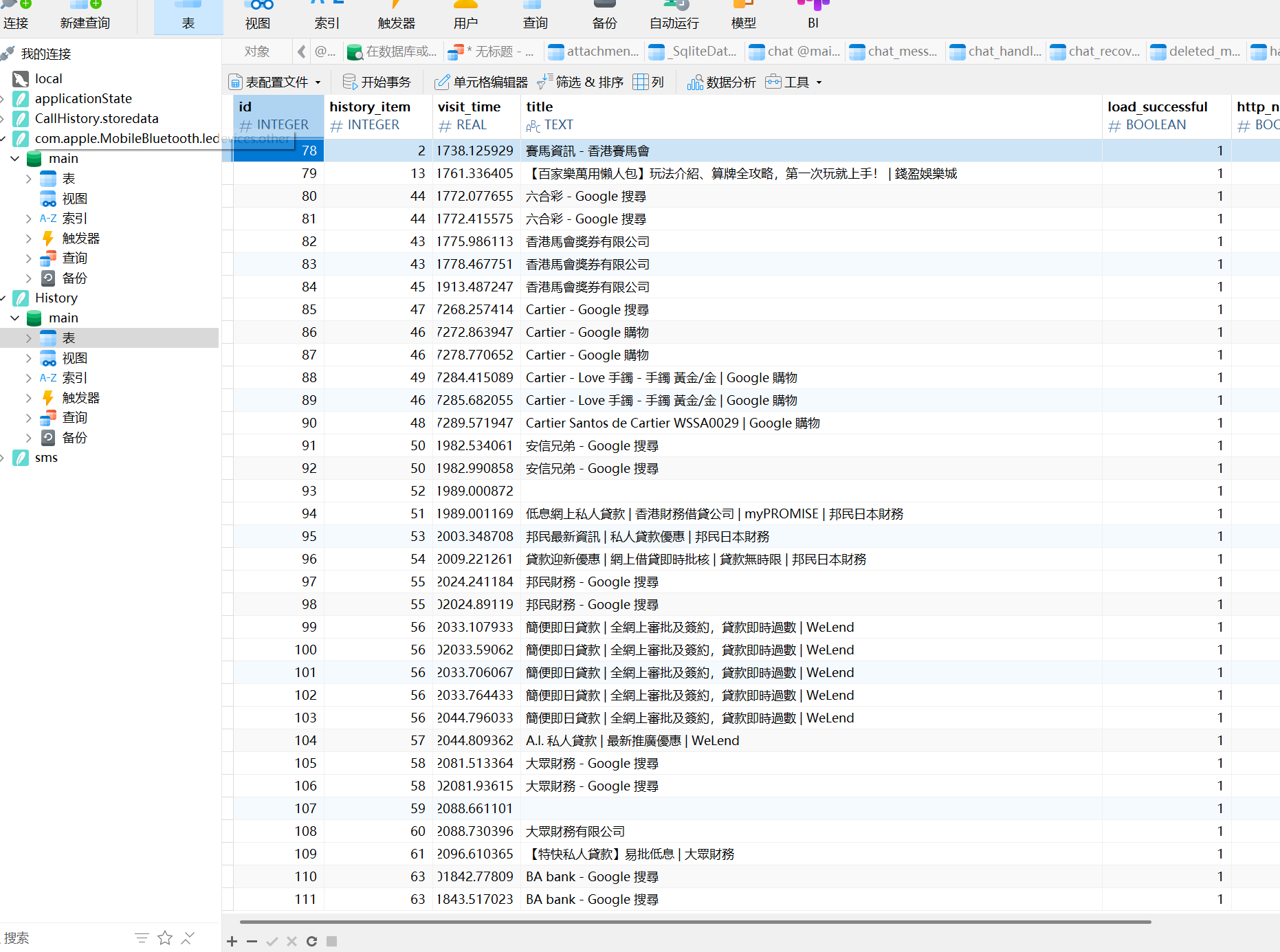Select the sms database node

click(x=46, y=458)
